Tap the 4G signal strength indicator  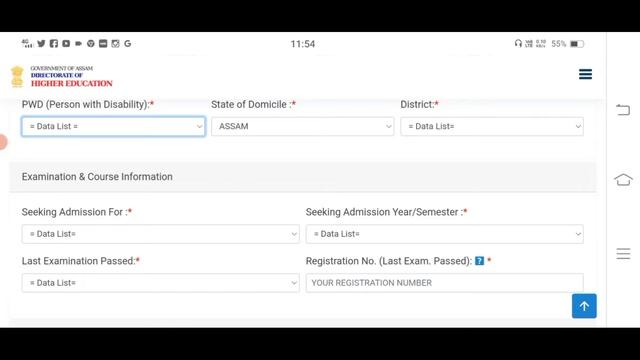(x=27, y=43)
